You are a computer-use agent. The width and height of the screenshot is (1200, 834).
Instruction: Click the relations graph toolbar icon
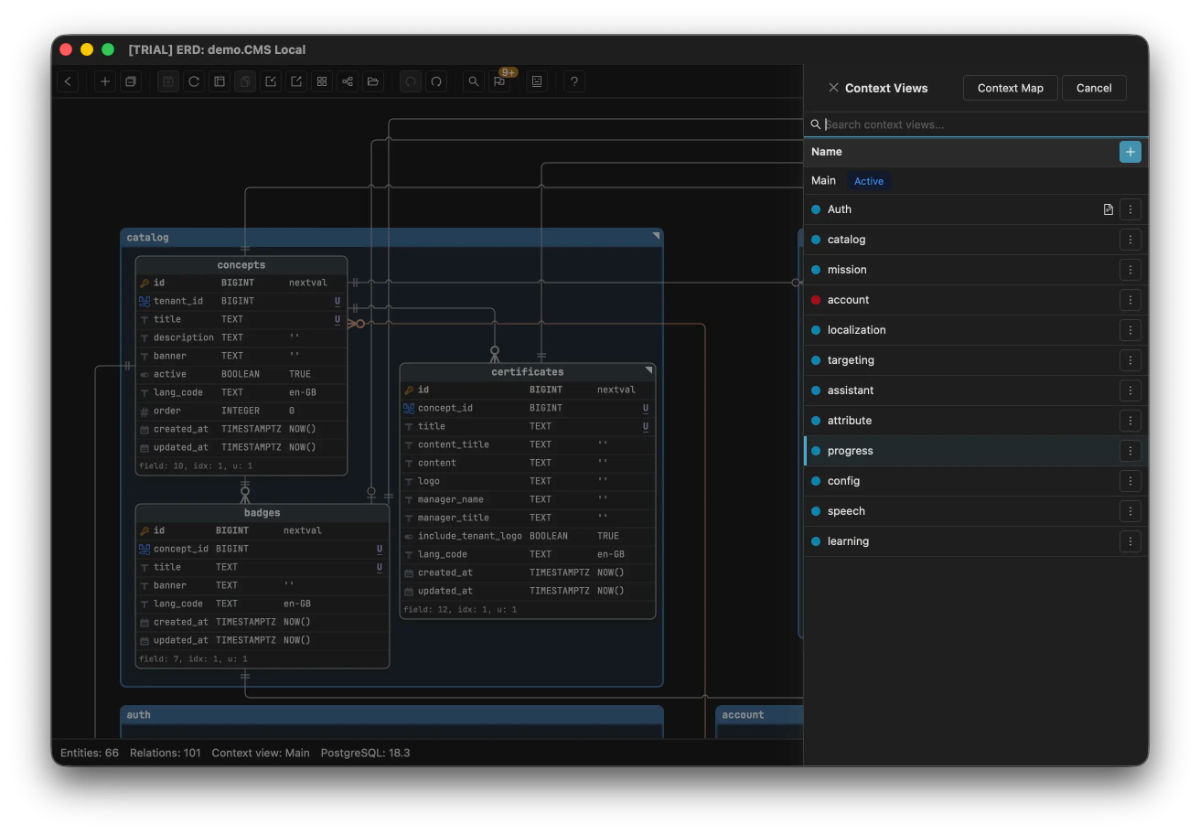pyautogui.click(x=347, y=82)
